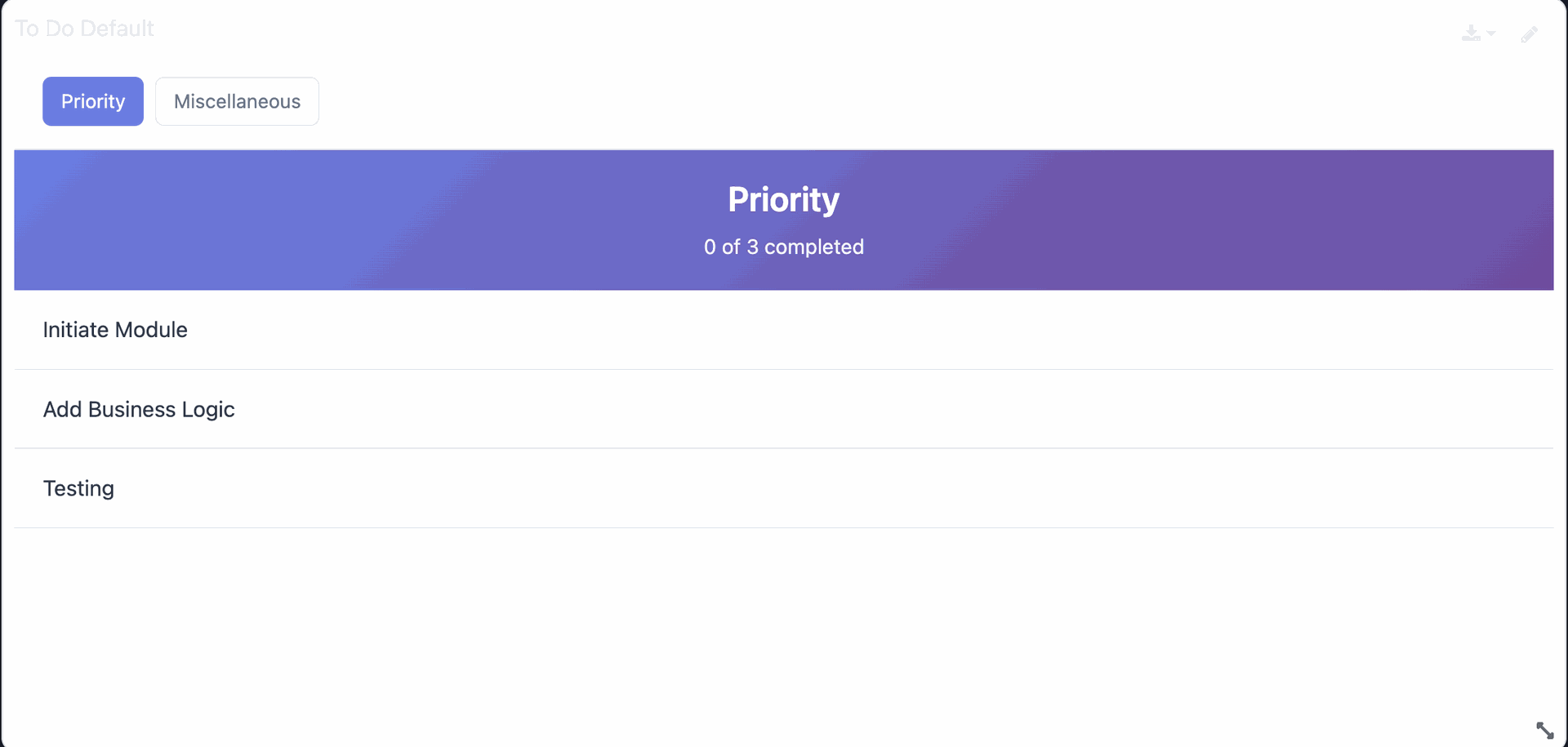Screen dimensions: 1568x747
Task: Click the To Do Default widget title
Action: click(x=84, y=29)
